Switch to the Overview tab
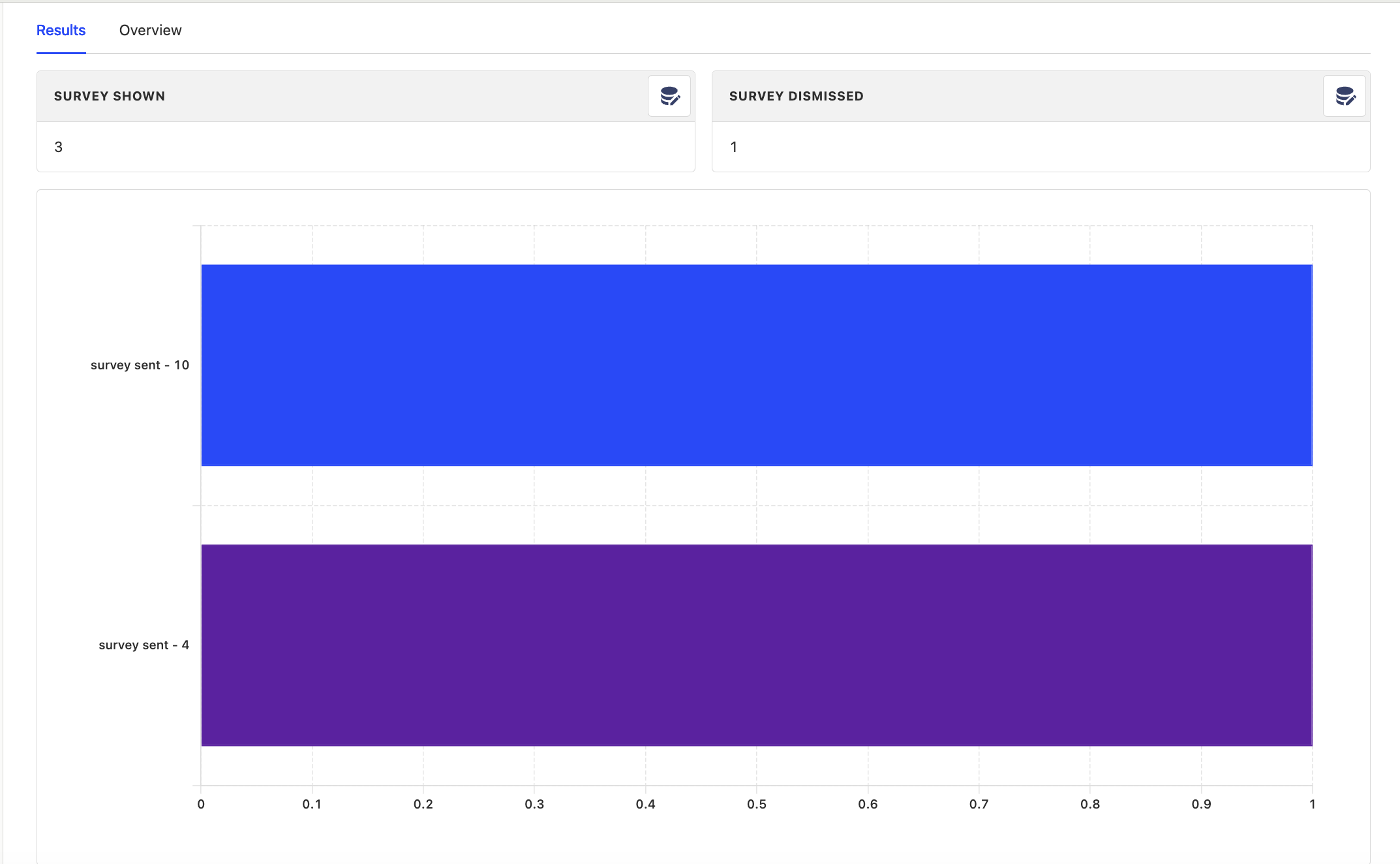The height and width of the screenshot is (864, 1400). pyautogui.click(x=150, y=30)
